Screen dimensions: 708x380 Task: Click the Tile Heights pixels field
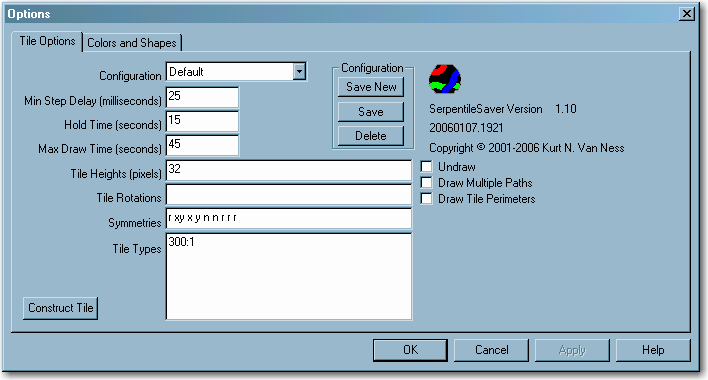pyautogui.click(x=289, y=171)
